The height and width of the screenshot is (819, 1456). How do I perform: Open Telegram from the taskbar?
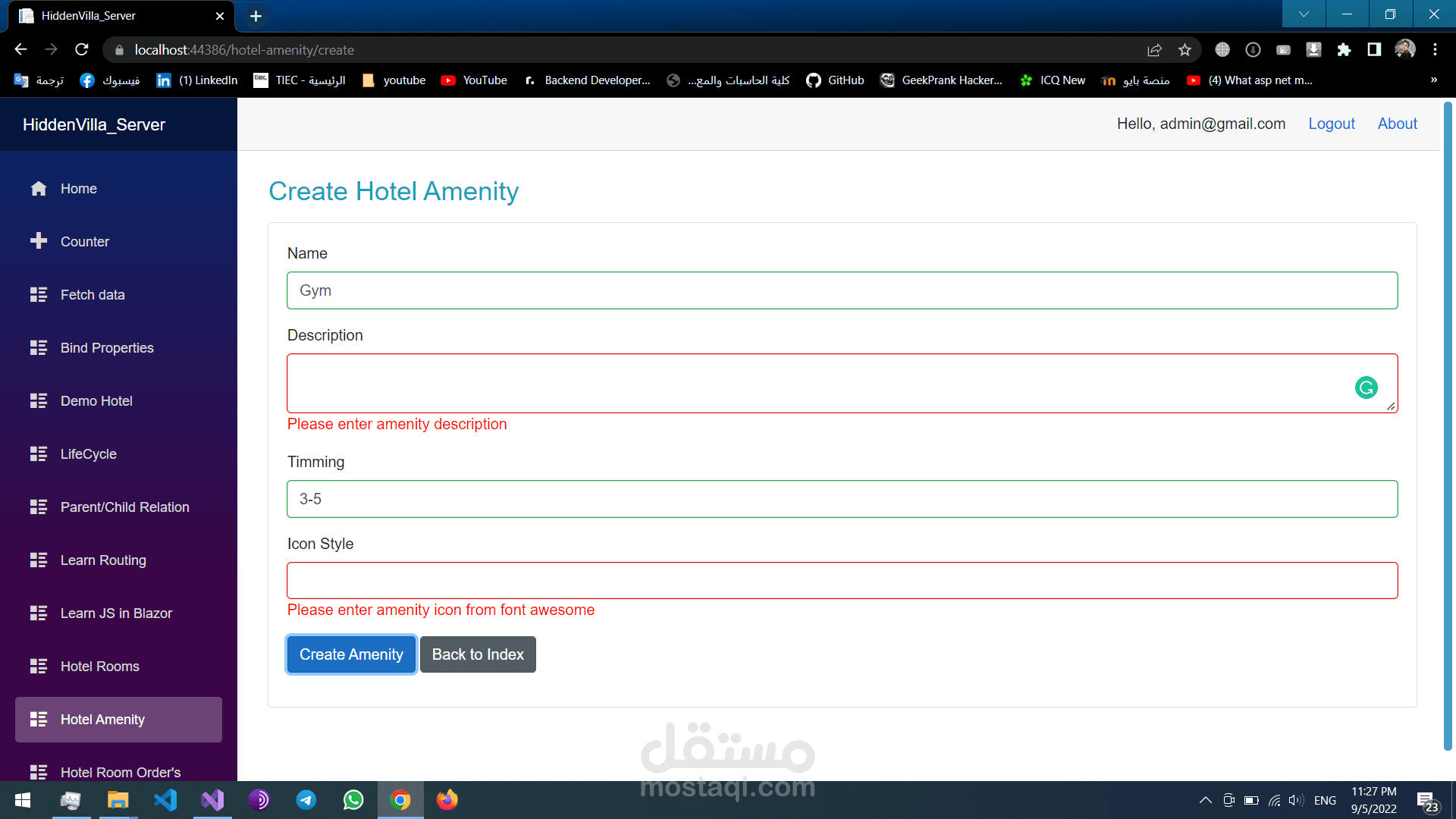click(306, 800)
